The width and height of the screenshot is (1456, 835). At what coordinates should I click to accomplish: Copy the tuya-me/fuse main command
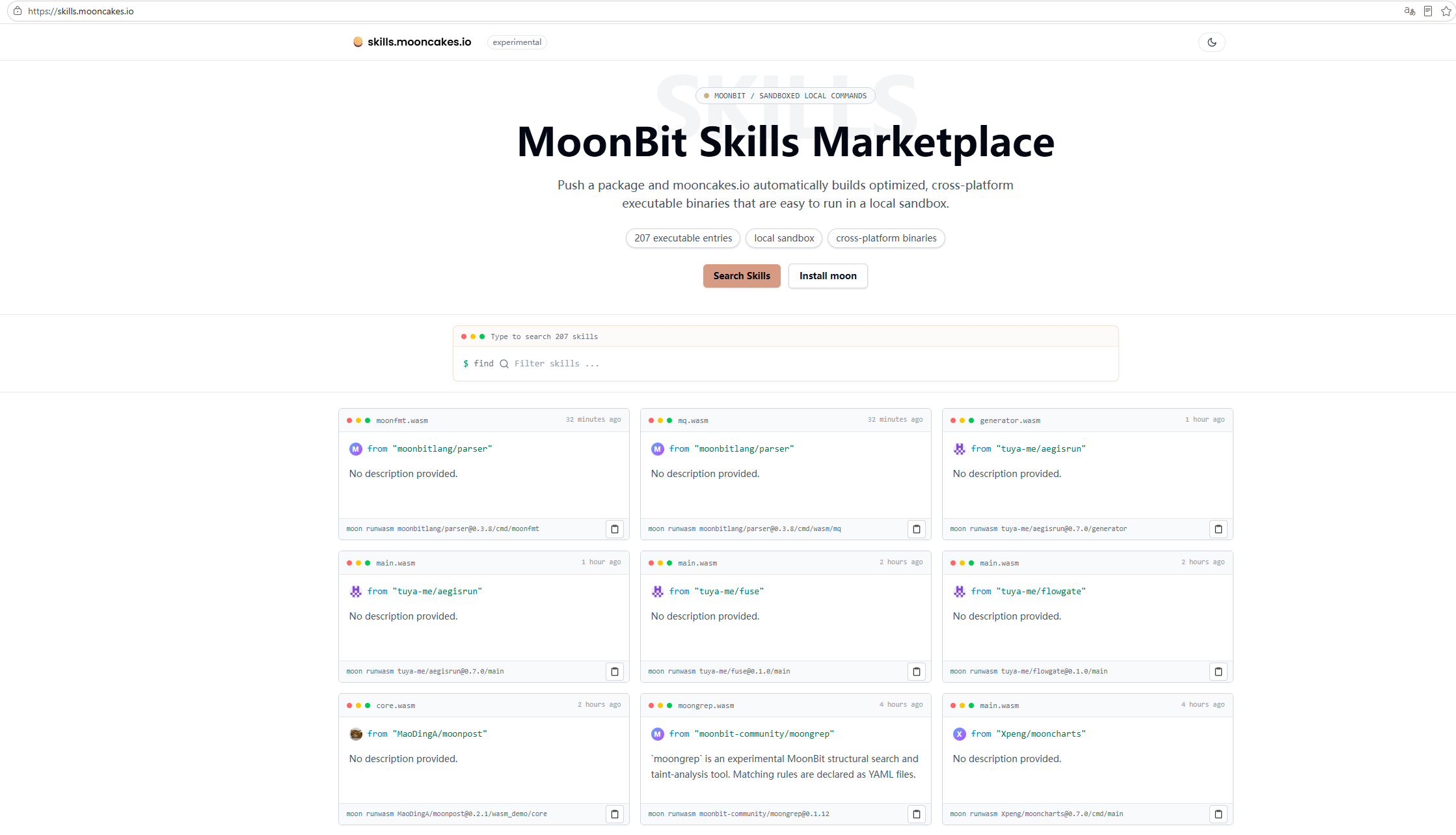[916, 672]
